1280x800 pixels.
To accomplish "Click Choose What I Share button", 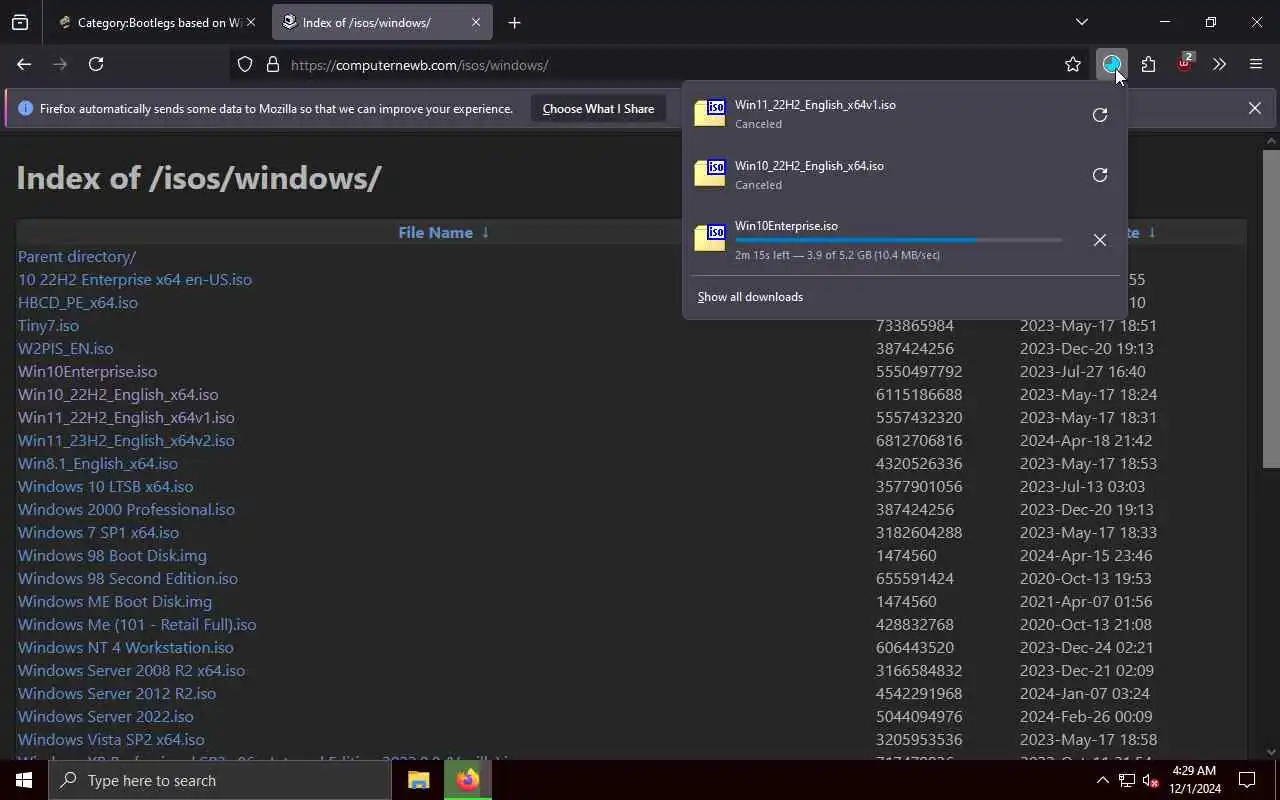I will pyautogui.click(x=598, y=108).
